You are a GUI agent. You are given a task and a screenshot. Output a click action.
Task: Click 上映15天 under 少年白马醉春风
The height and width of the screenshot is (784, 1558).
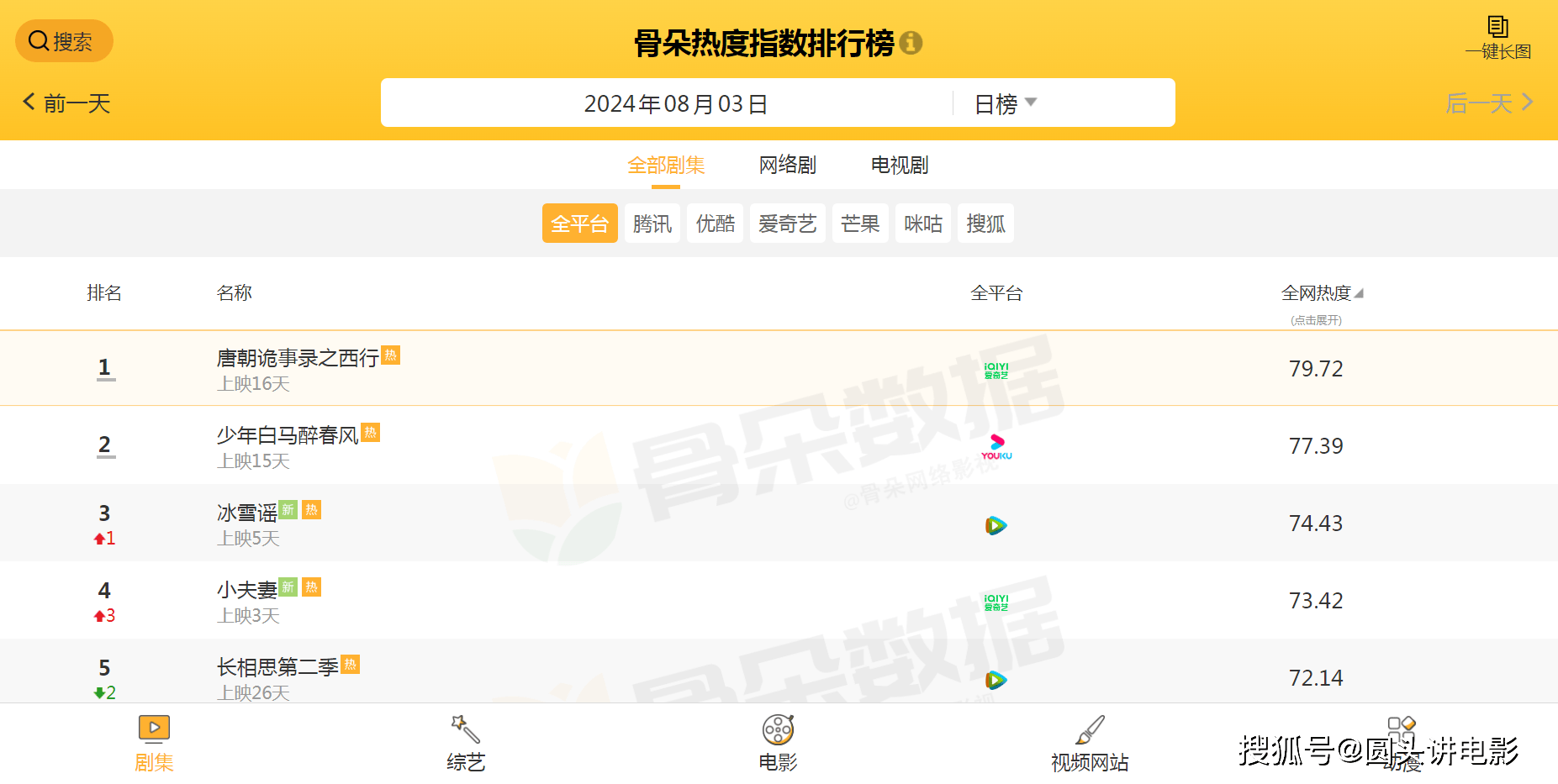(253, 461)
